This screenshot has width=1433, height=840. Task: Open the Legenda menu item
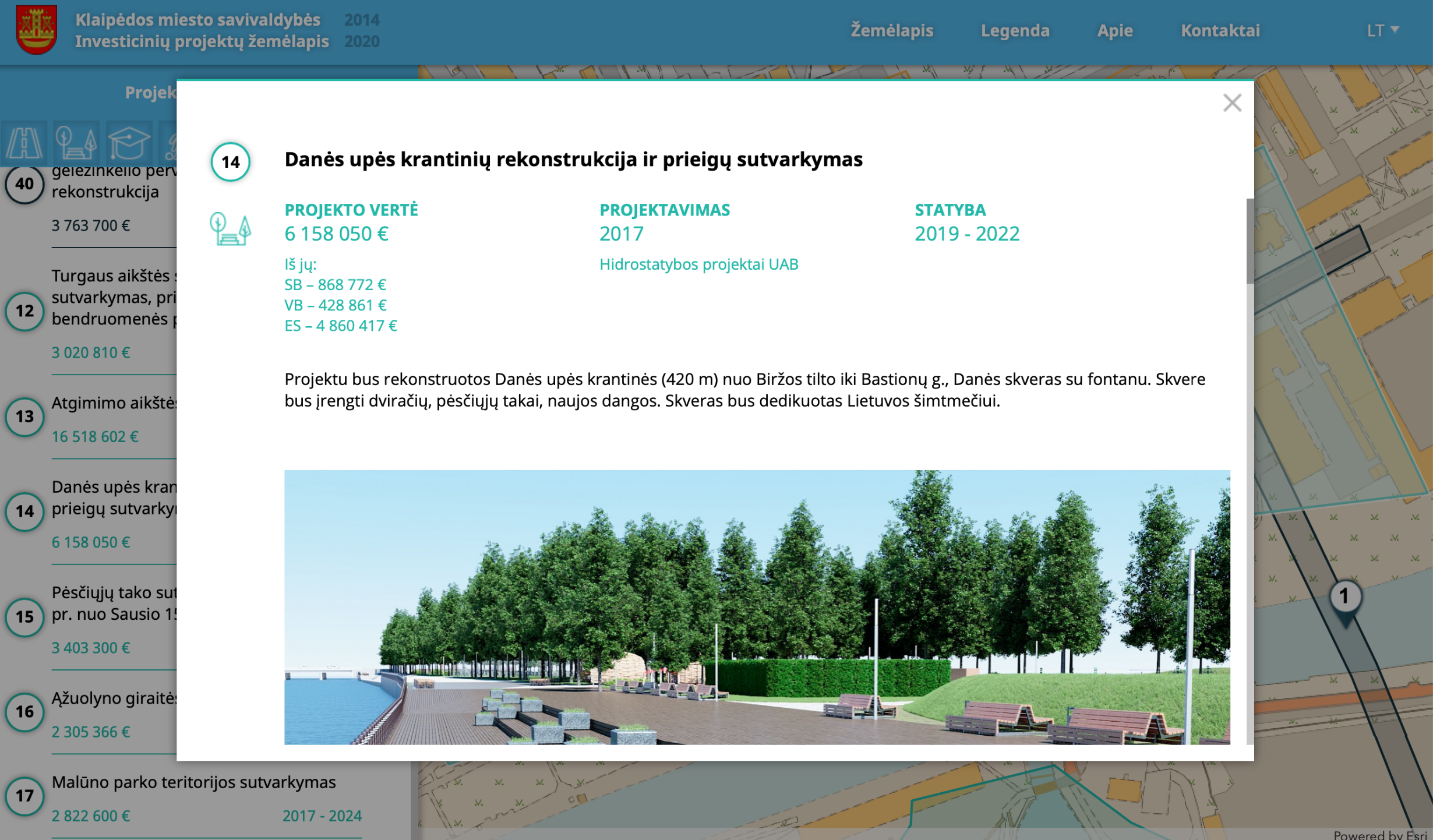point(1015,30)
